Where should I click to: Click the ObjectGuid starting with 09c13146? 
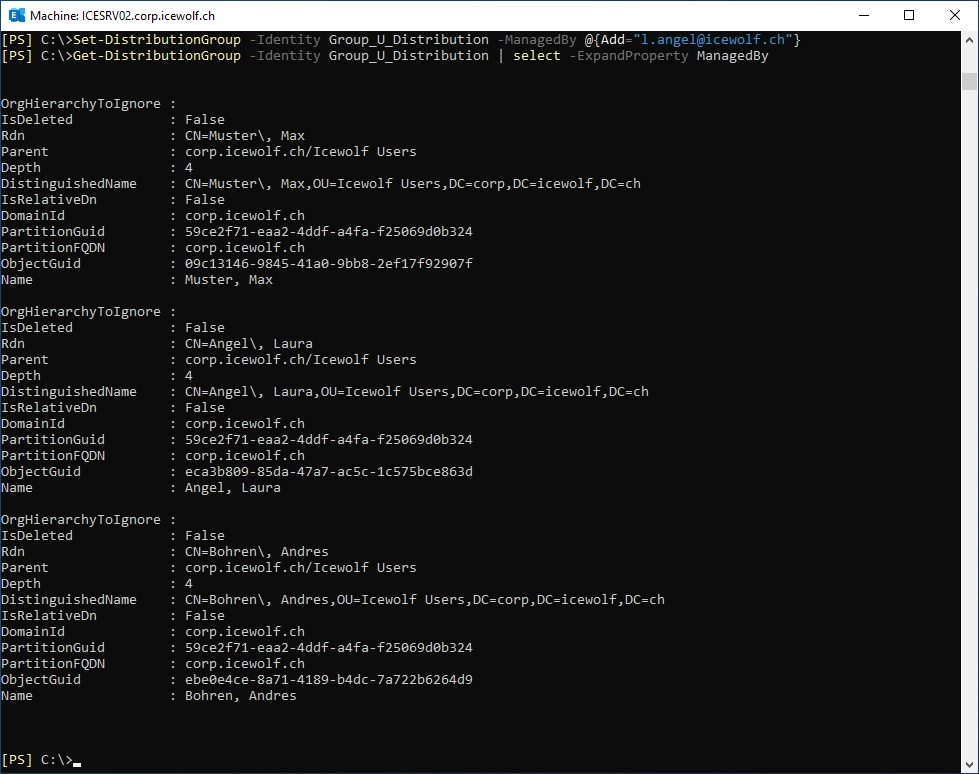[328, 264]
